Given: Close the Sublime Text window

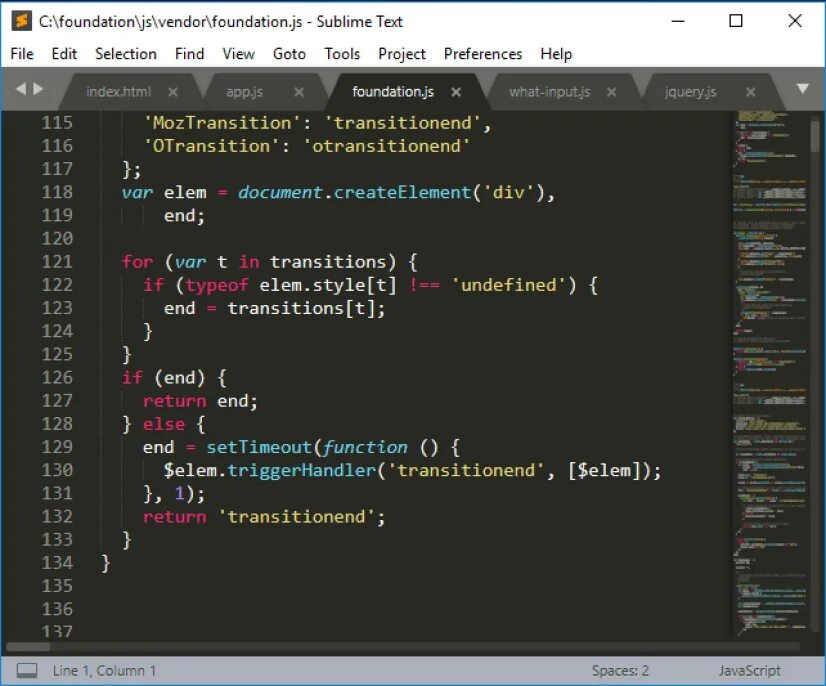Looking at the screenshot, I should click(x=795, y=21).
